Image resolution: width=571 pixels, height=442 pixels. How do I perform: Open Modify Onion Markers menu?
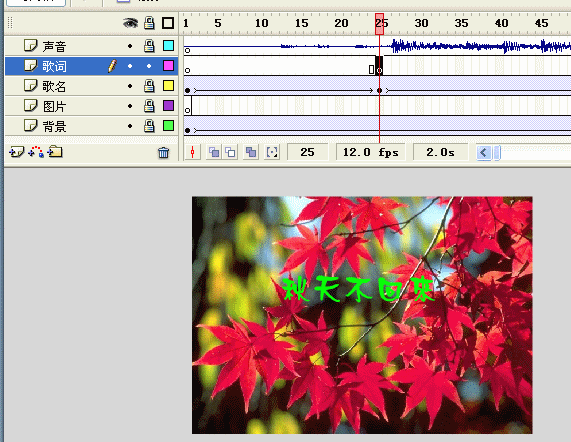click(272, 152)
